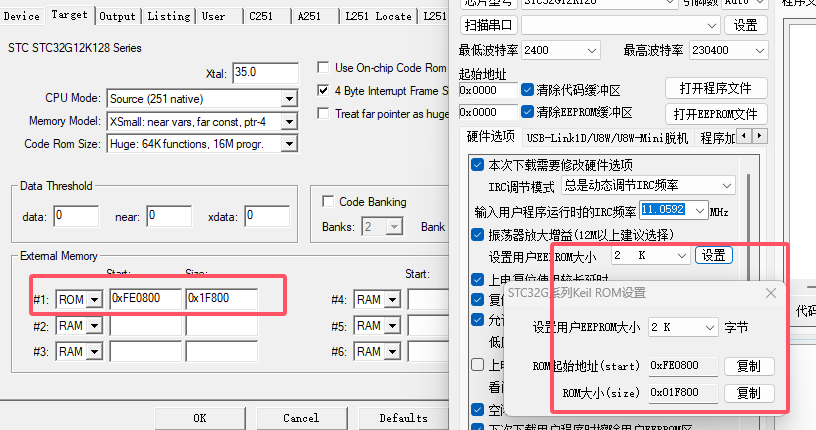Click the ROM起始地址 0xFE0800 field
816x430 pixels.
click(x=683, y=365)
